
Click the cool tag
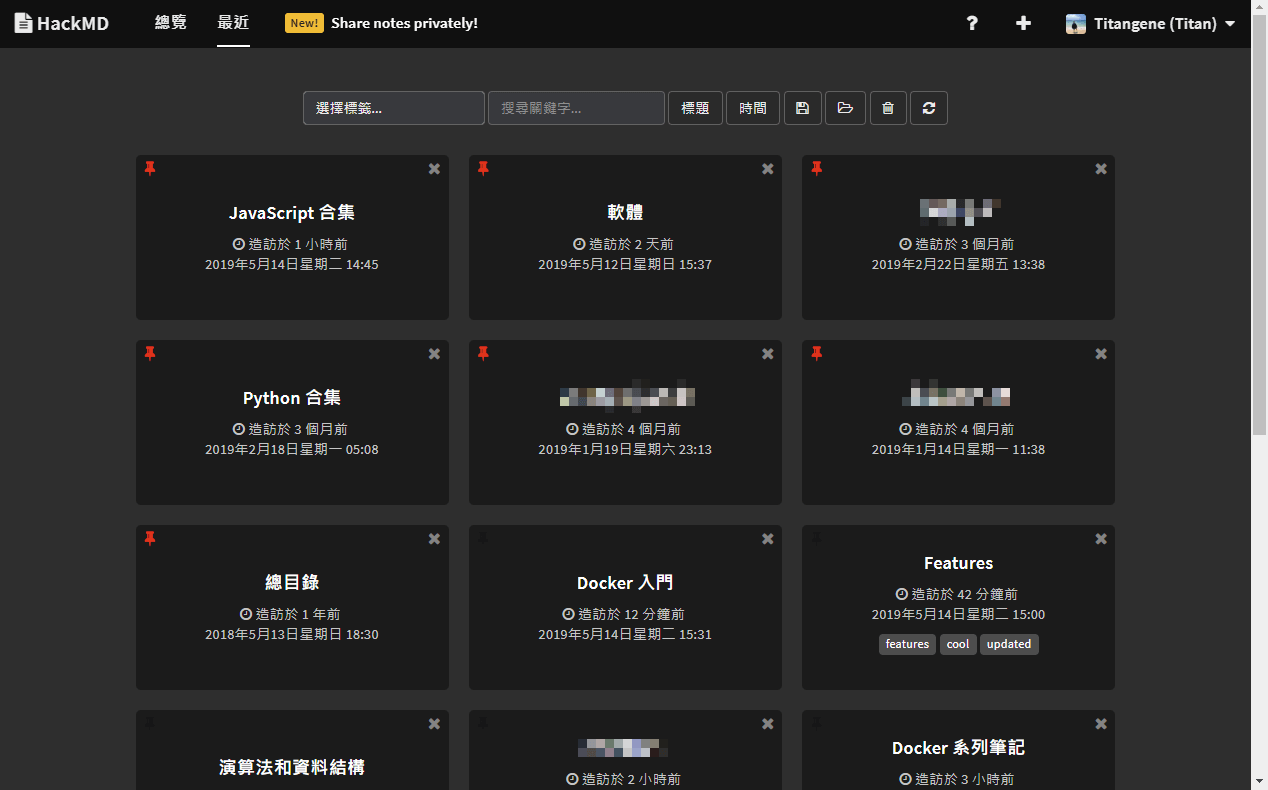958,644
